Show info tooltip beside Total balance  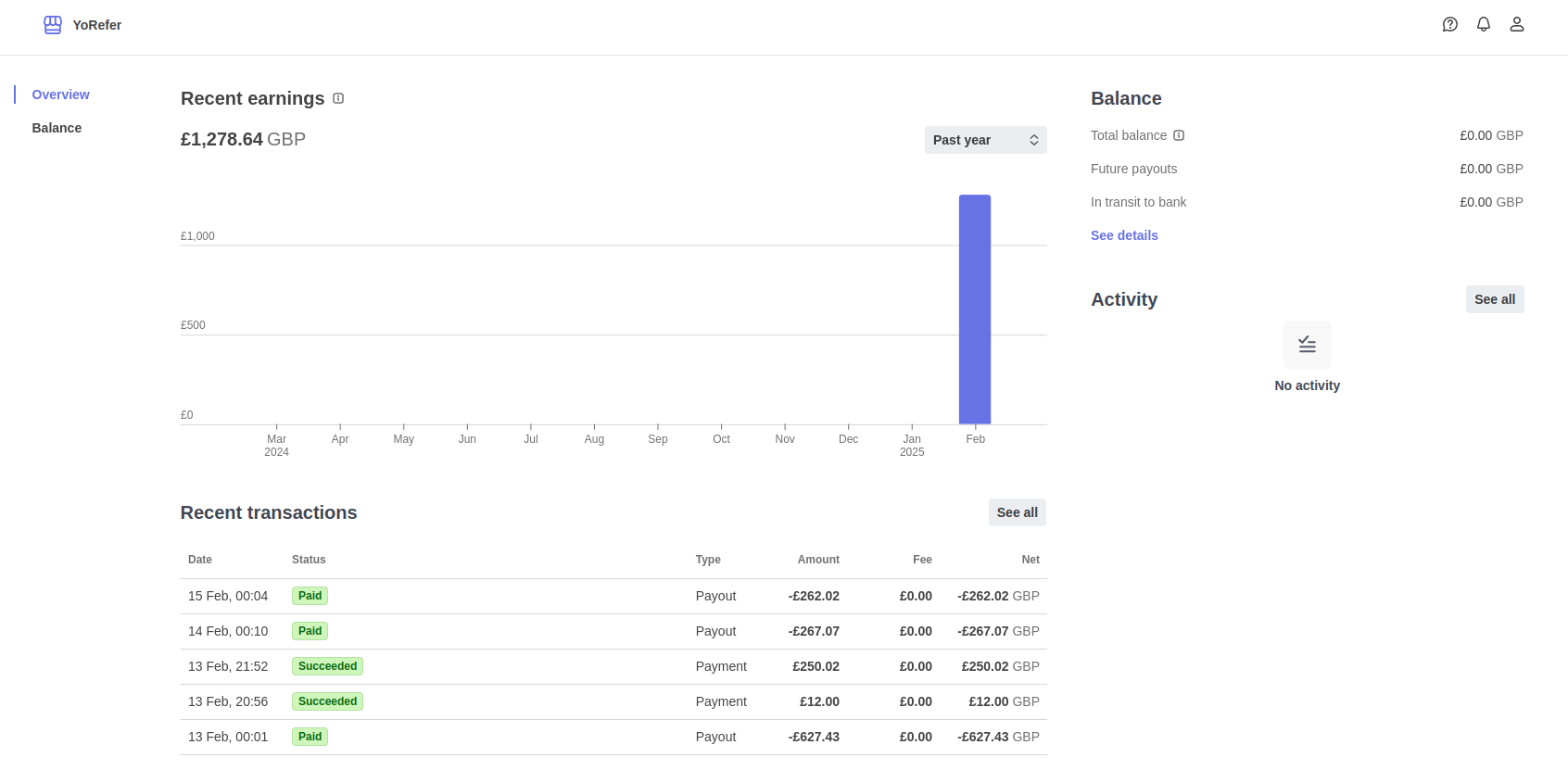coord(1179,135)
